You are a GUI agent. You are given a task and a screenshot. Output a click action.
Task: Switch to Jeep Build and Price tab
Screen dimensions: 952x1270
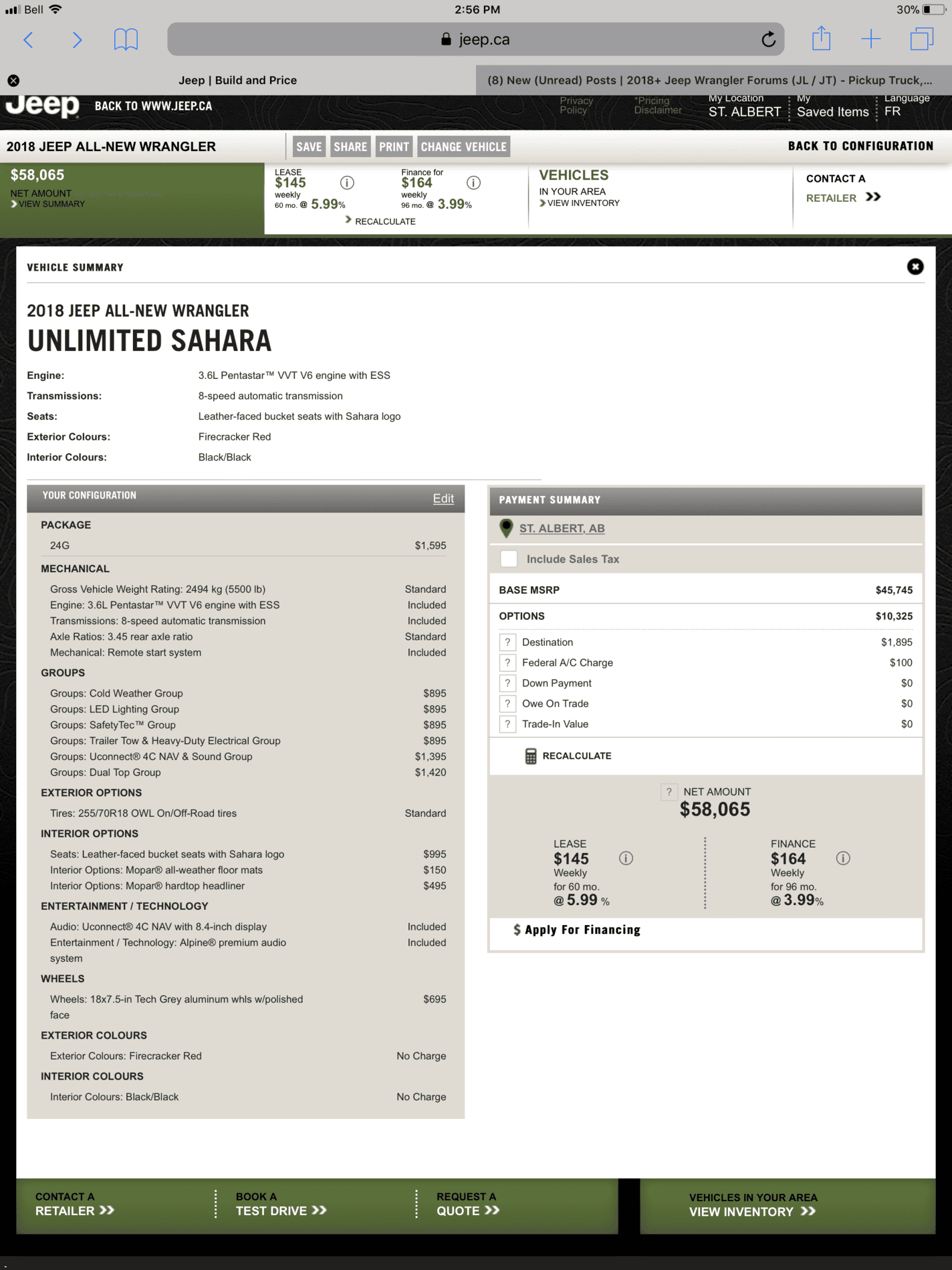(x=237, y=80)
